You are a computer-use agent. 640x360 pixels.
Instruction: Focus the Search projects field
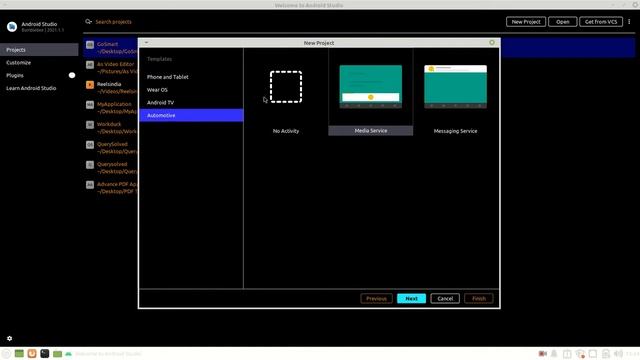pos(113,22)
